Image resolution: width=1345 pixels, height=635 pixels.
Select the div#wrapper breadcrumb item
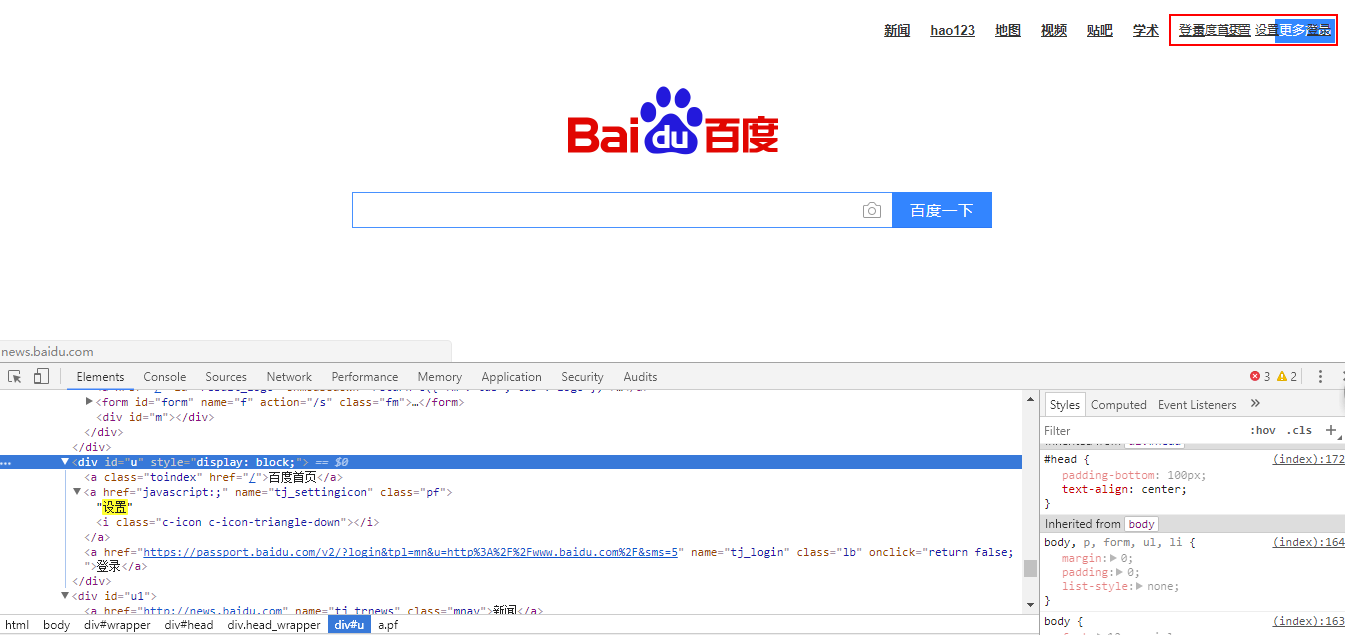point(117,625)
